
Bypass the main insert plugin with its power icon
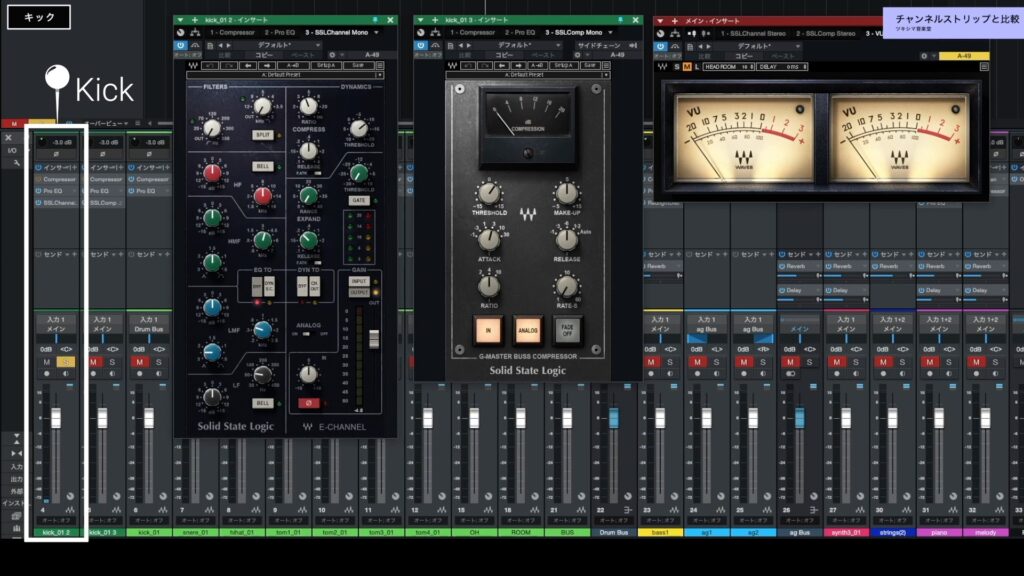pyautogui.click(x=661, y=46)
